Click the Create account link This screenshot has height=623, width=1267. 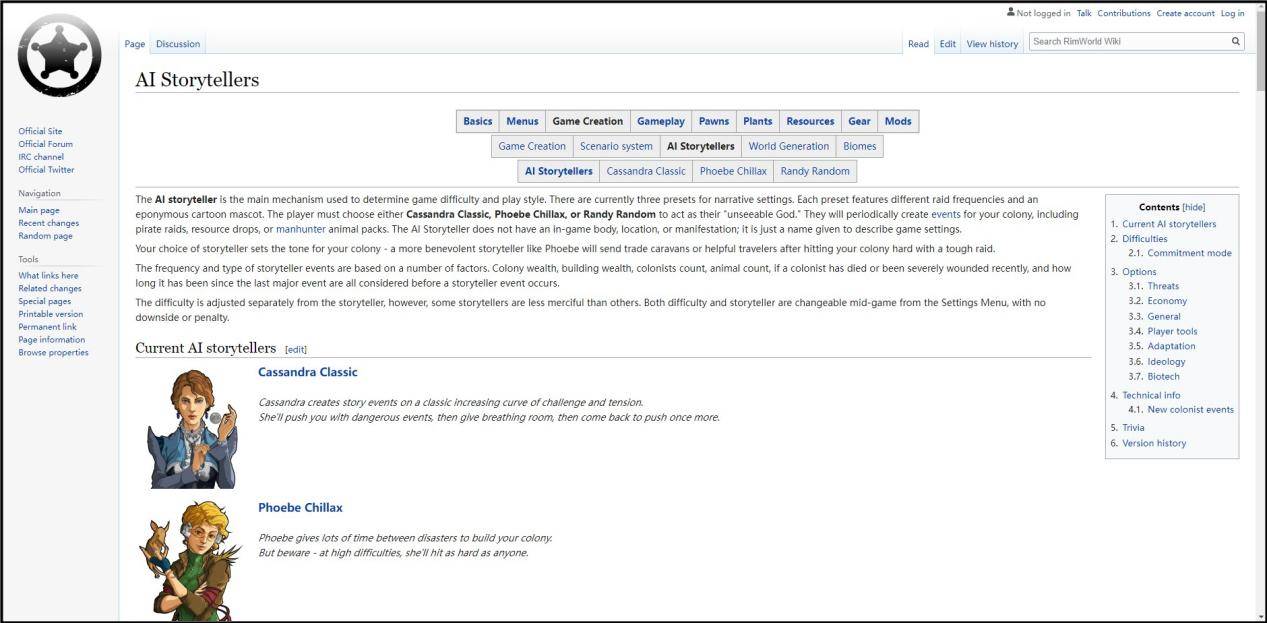[1183, 13]
